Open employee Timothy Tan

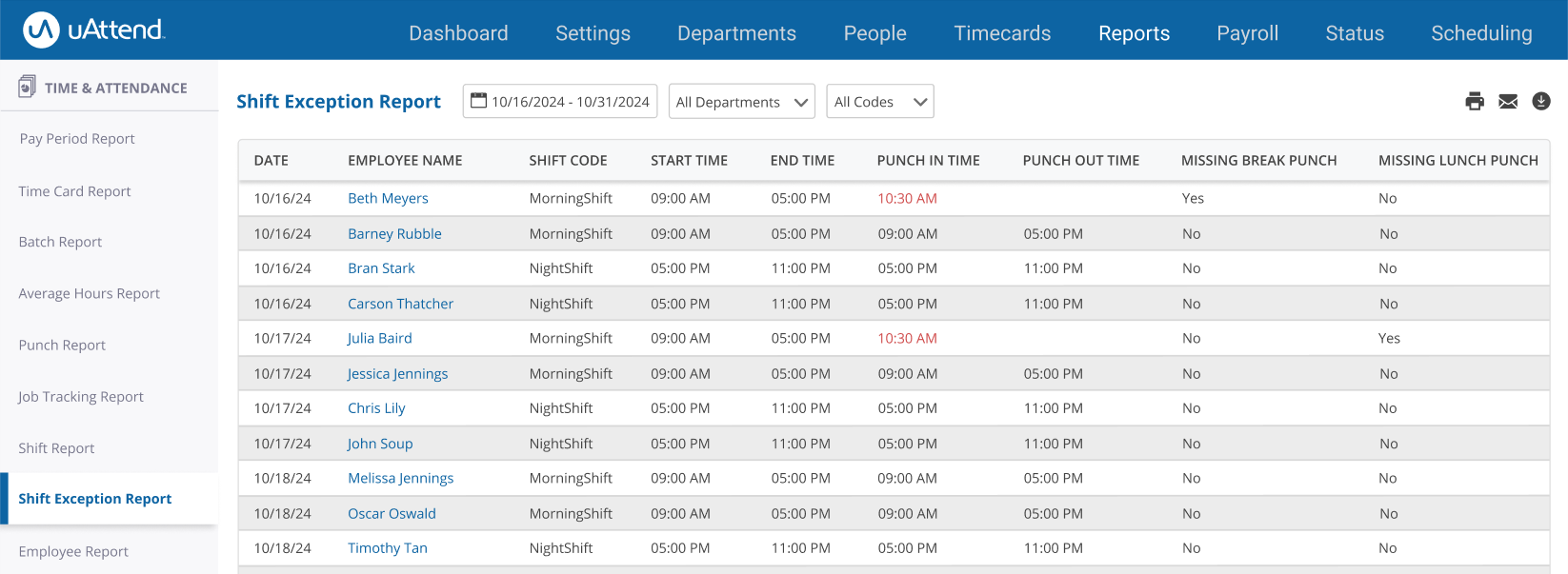(x=387, y=548)
